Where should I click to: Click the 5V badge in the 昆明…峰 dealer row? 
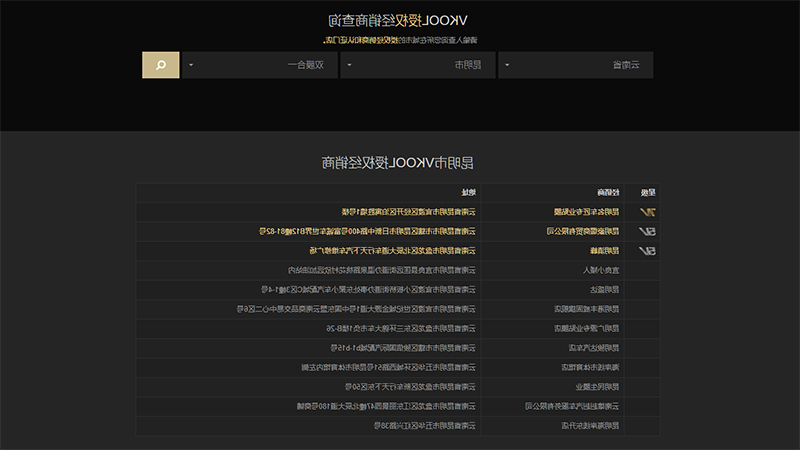(x=647, y=251)
